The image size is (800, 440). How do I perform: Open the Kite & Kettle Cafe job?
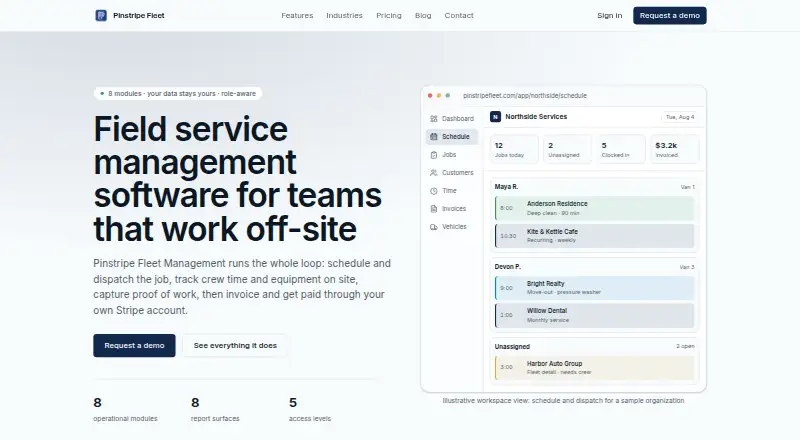click(x=594, y=236)
